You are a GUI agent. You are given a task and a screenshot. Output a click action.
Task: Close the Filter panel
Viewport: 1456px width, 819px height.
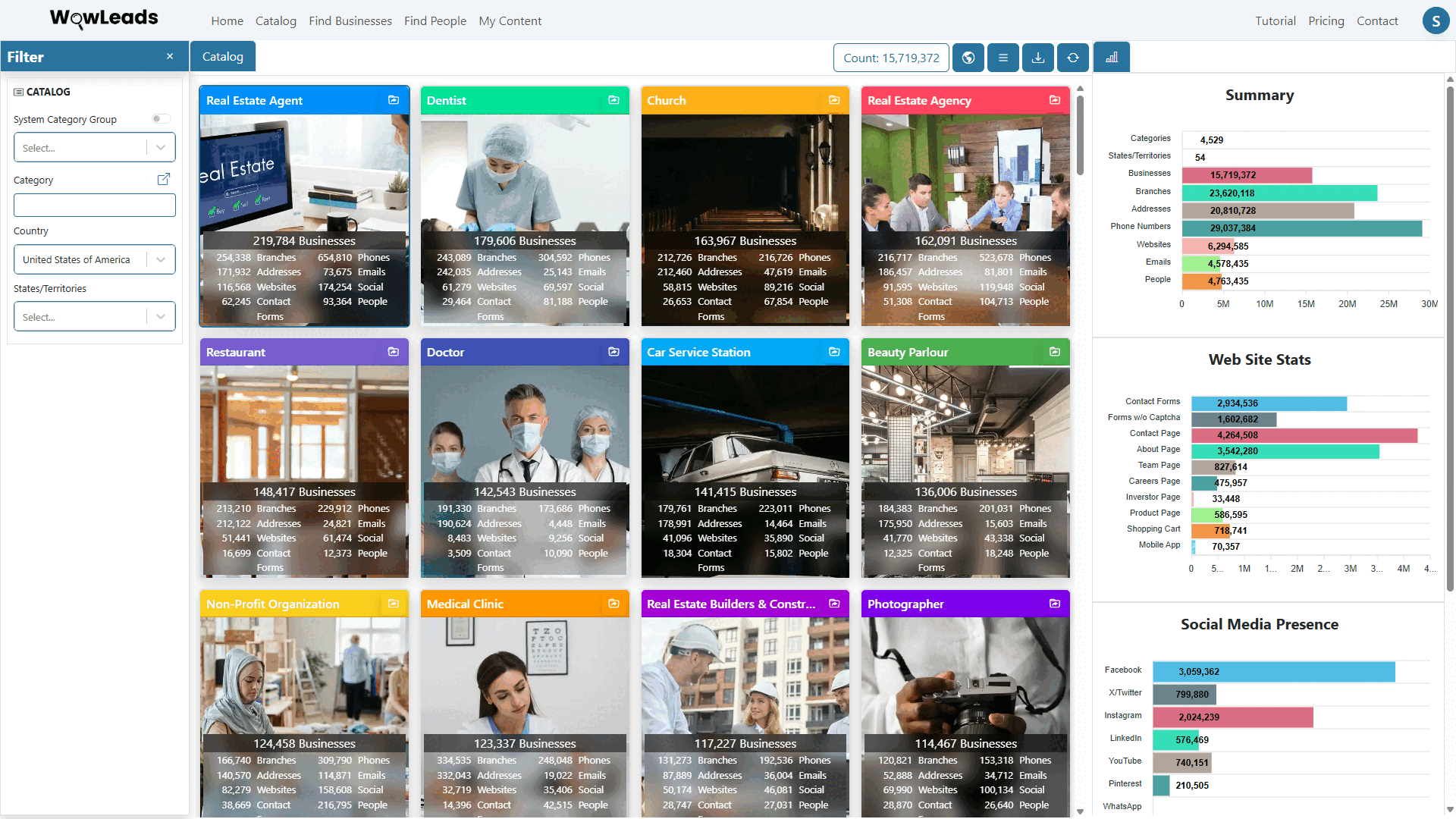tap(170, 57)
